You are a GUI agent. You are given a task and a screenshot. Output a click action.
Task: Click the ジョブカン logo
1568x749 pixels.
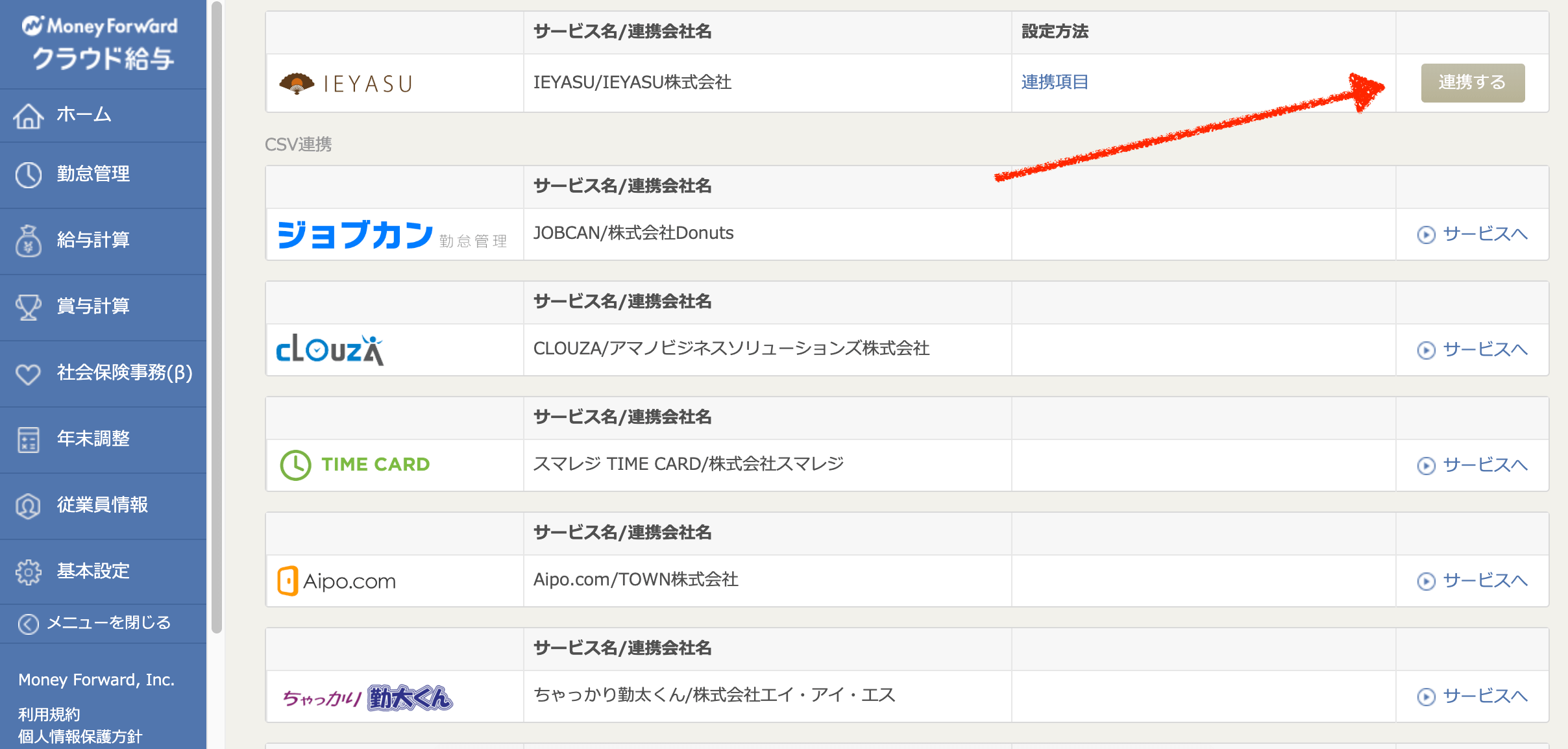(x=392, y=234)
